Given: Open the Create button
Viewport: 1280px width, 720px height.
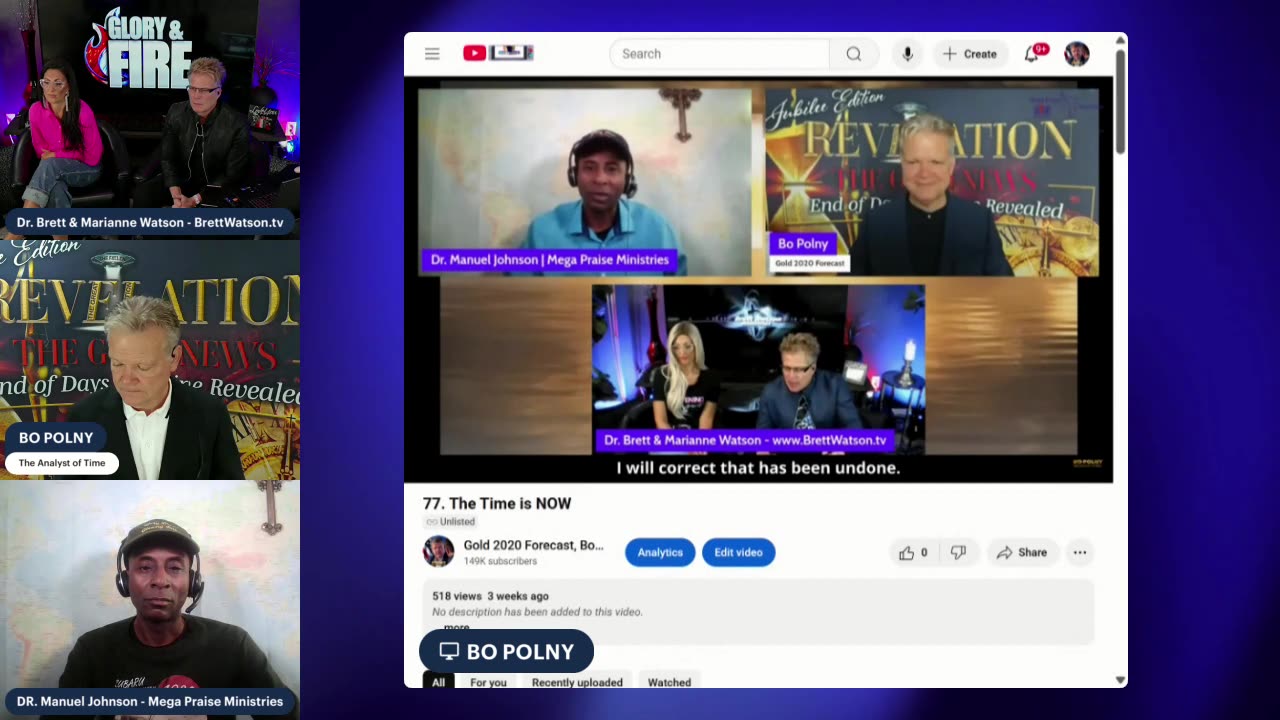Looking at the screenshot, I should [x=970, y=54].
